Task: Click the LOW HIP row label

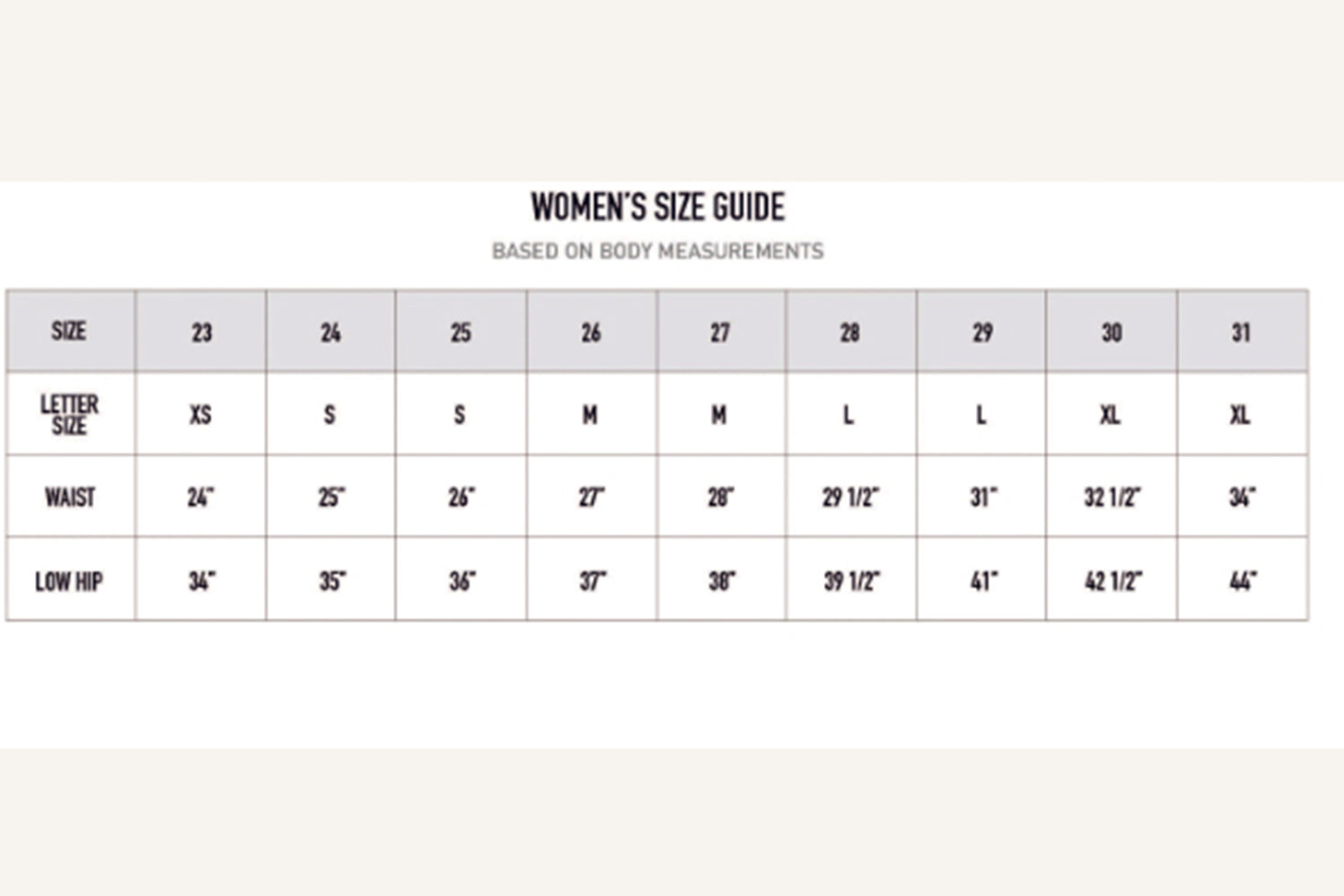Action: (69, 582)
